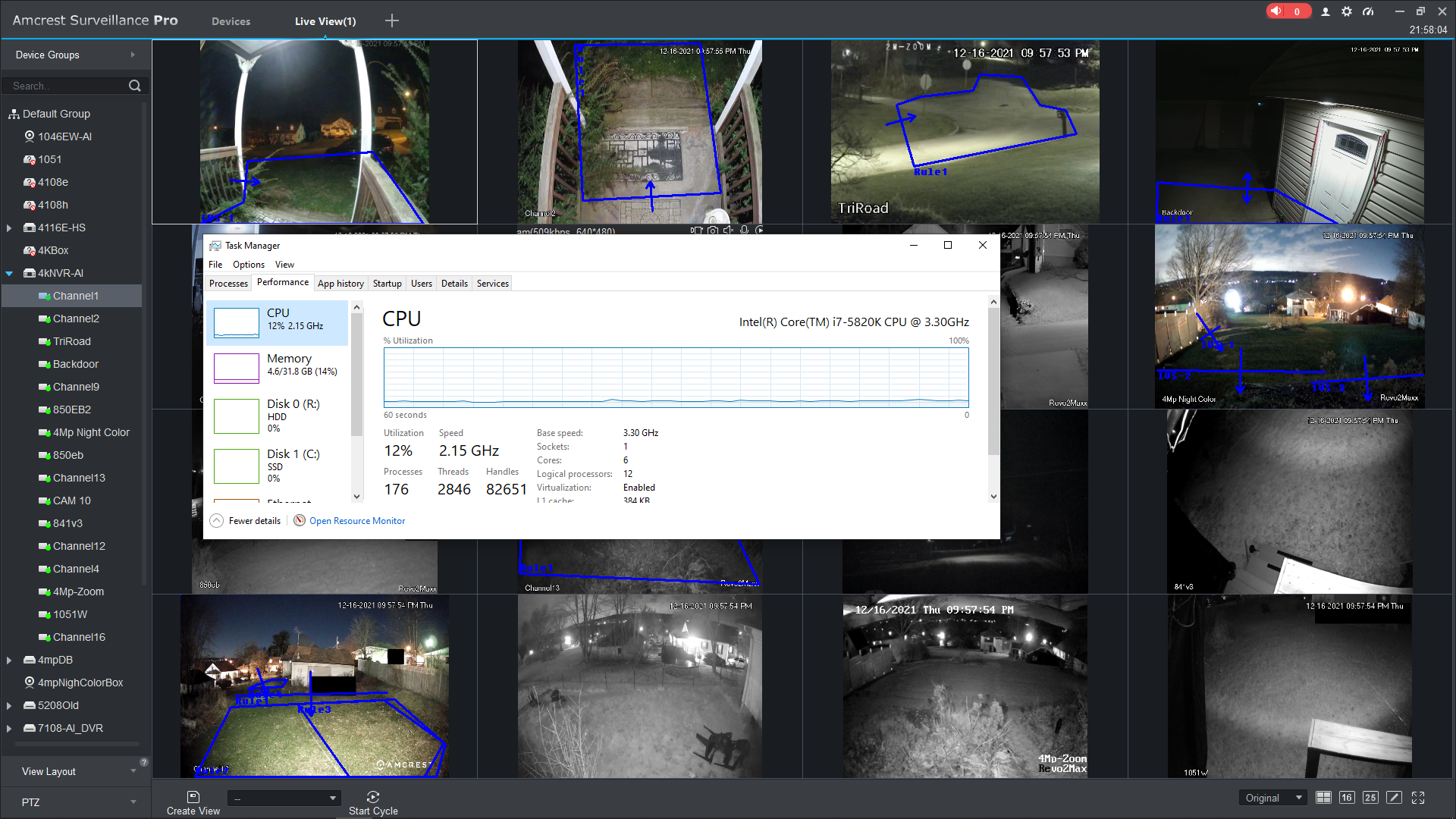Add a new tab with plus icon
Image resolution: width=1456 pixels, height=819 pixels.
392,21
